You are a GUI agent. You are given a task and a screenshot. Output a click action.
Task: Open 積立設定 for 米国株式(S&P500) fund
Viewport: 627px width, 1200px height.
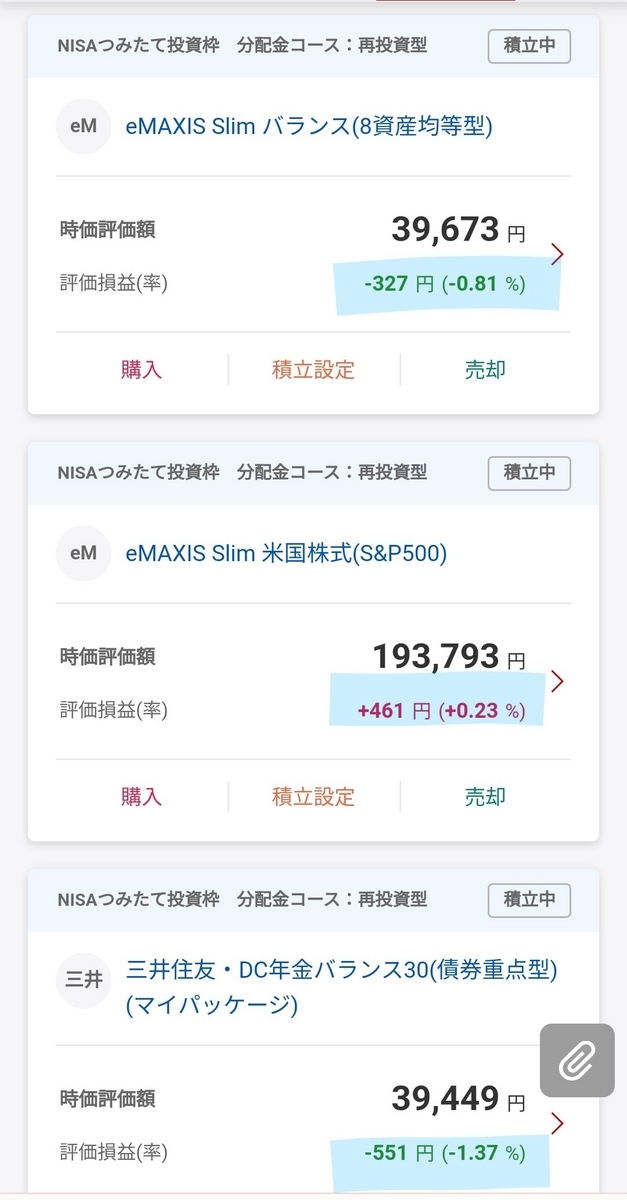[x=313, y=797]
